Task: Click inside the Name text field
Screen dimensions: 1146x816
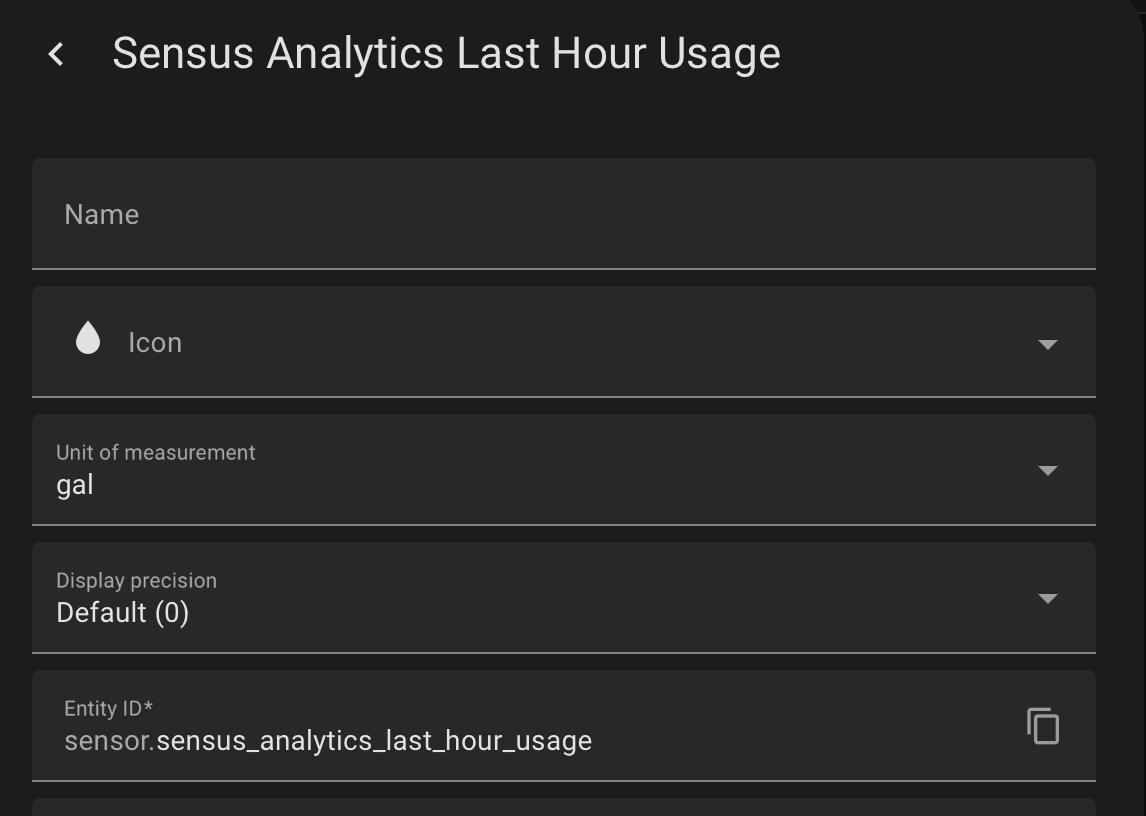Action: point(400,214)
